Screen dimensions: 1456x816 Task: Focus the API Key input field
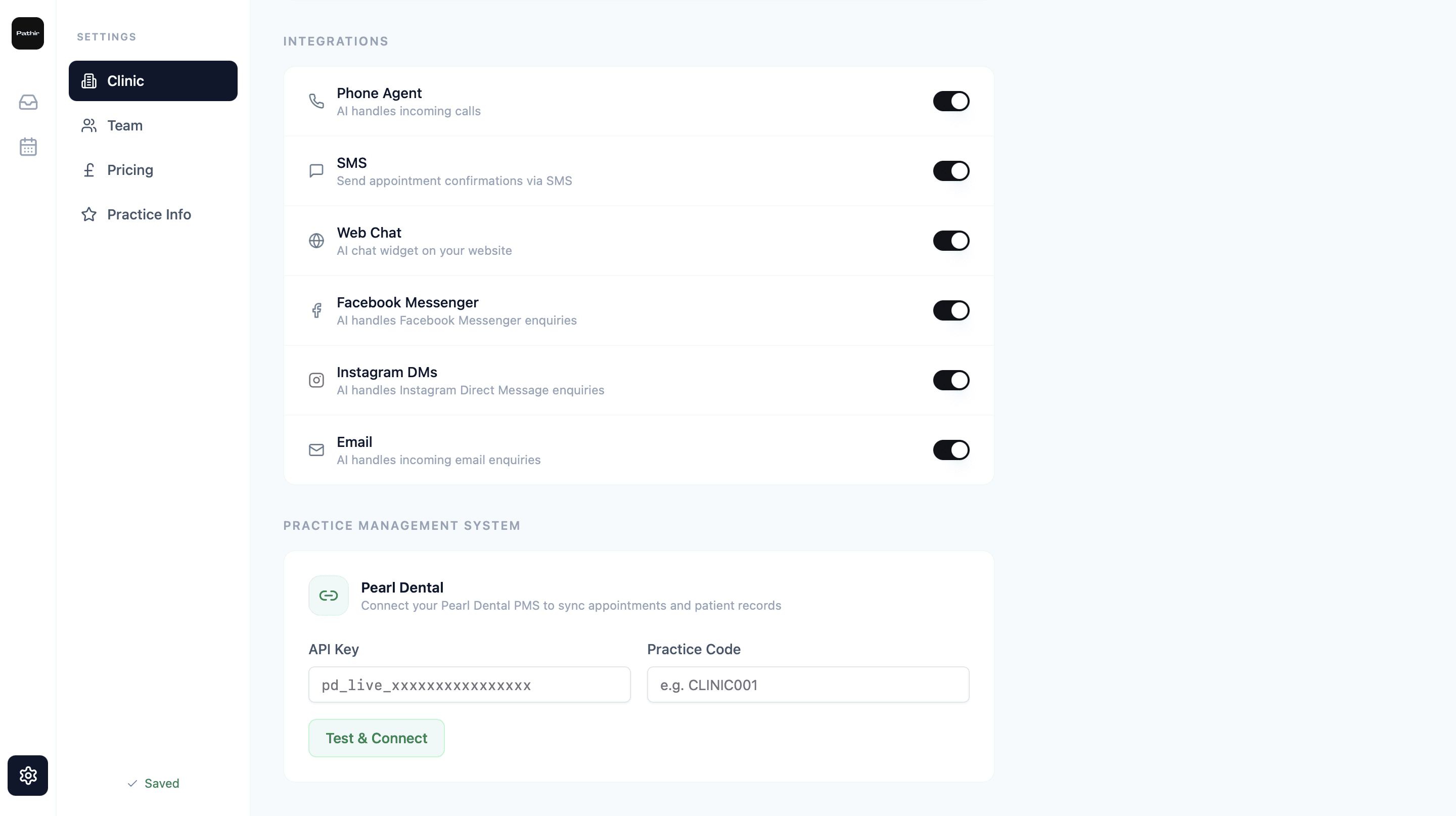tap(469, 685)
